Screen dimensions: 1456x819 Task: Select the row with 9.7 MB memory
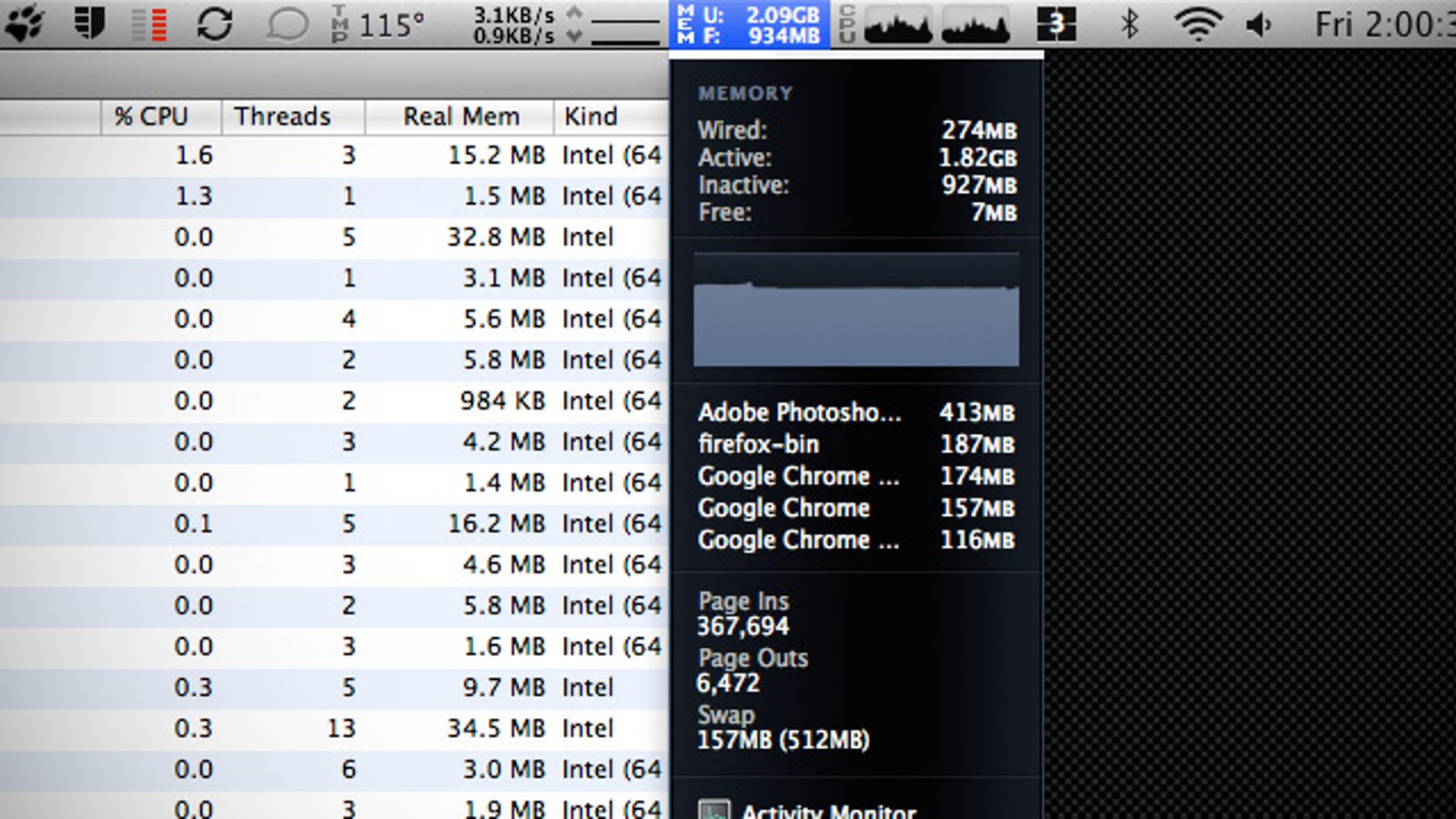334,688
